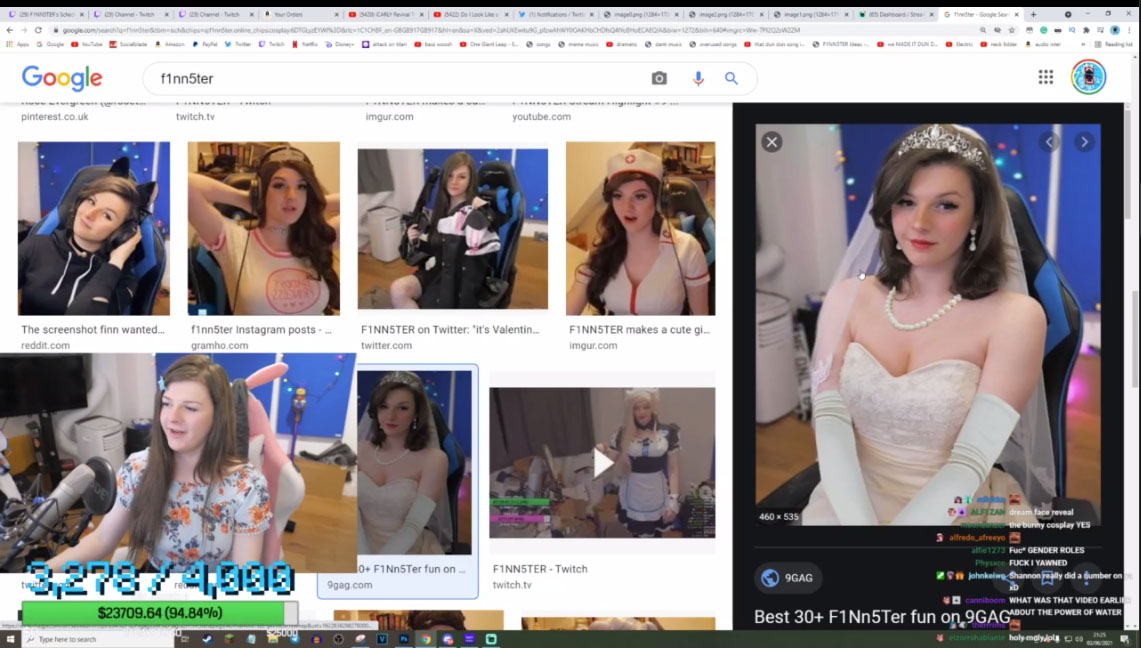1141x648 pixels.
Task: Click the Windows Start button
Action: coord(10,639)
